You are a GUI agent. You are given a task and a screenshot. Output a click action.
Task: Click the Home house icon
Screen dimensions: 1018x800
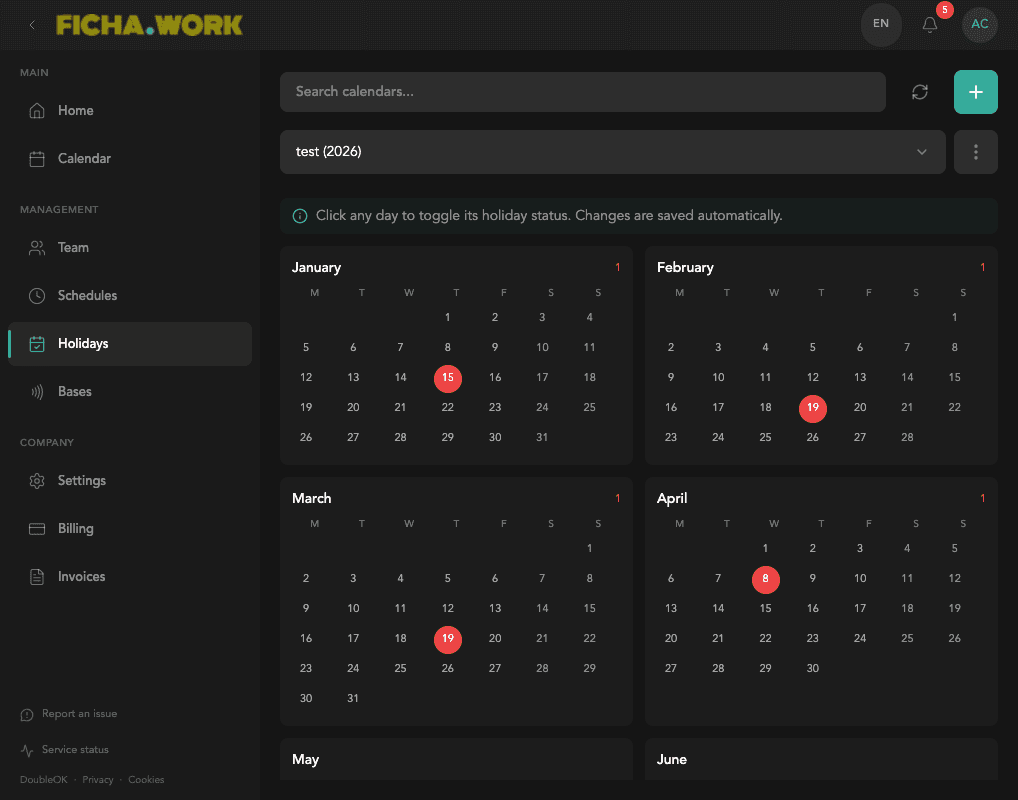coord(37,110)
